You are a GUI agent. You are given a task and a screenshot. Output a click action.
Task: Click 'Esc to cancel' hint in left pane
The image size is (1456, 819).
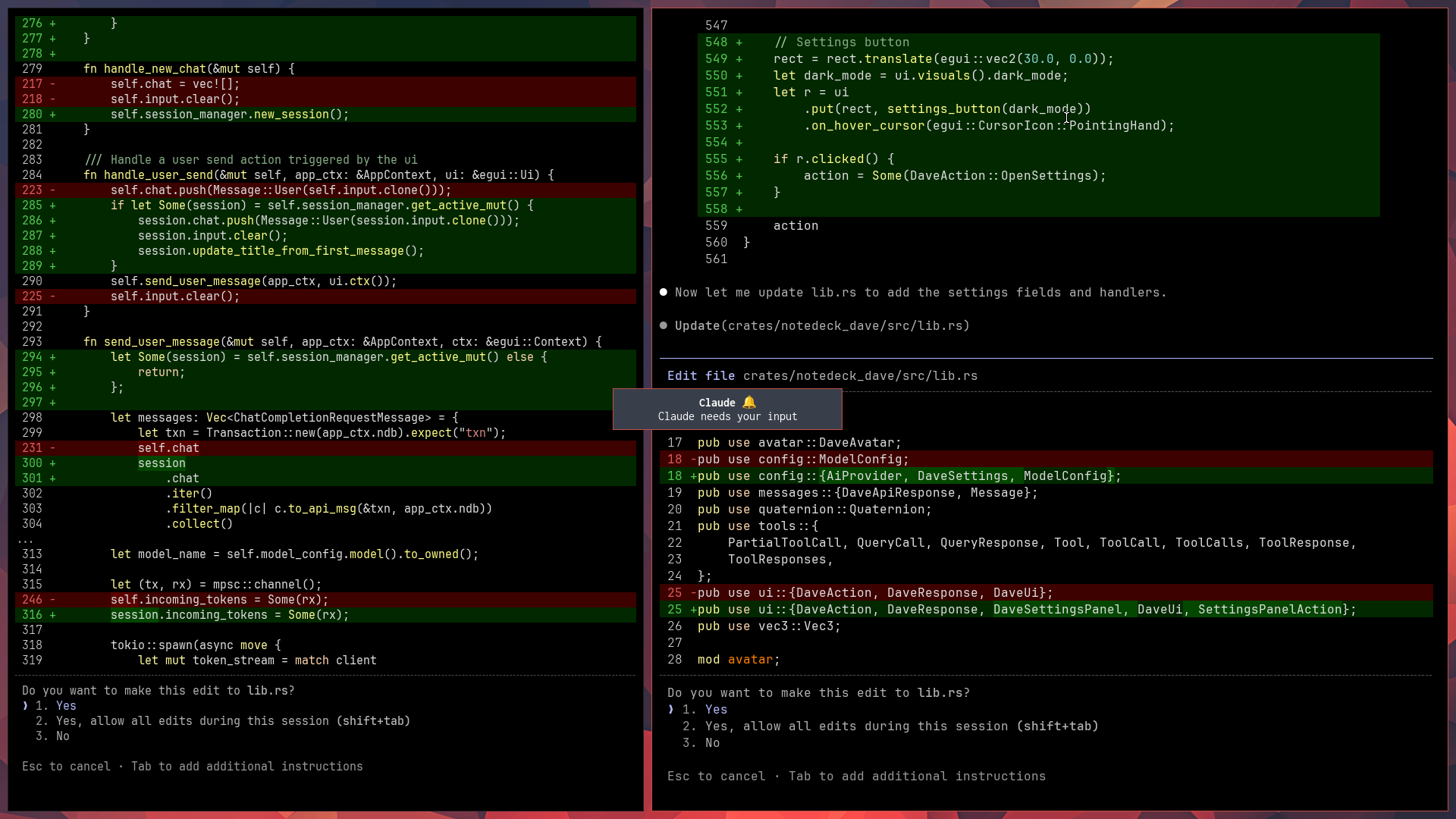[x=66, y=766]
